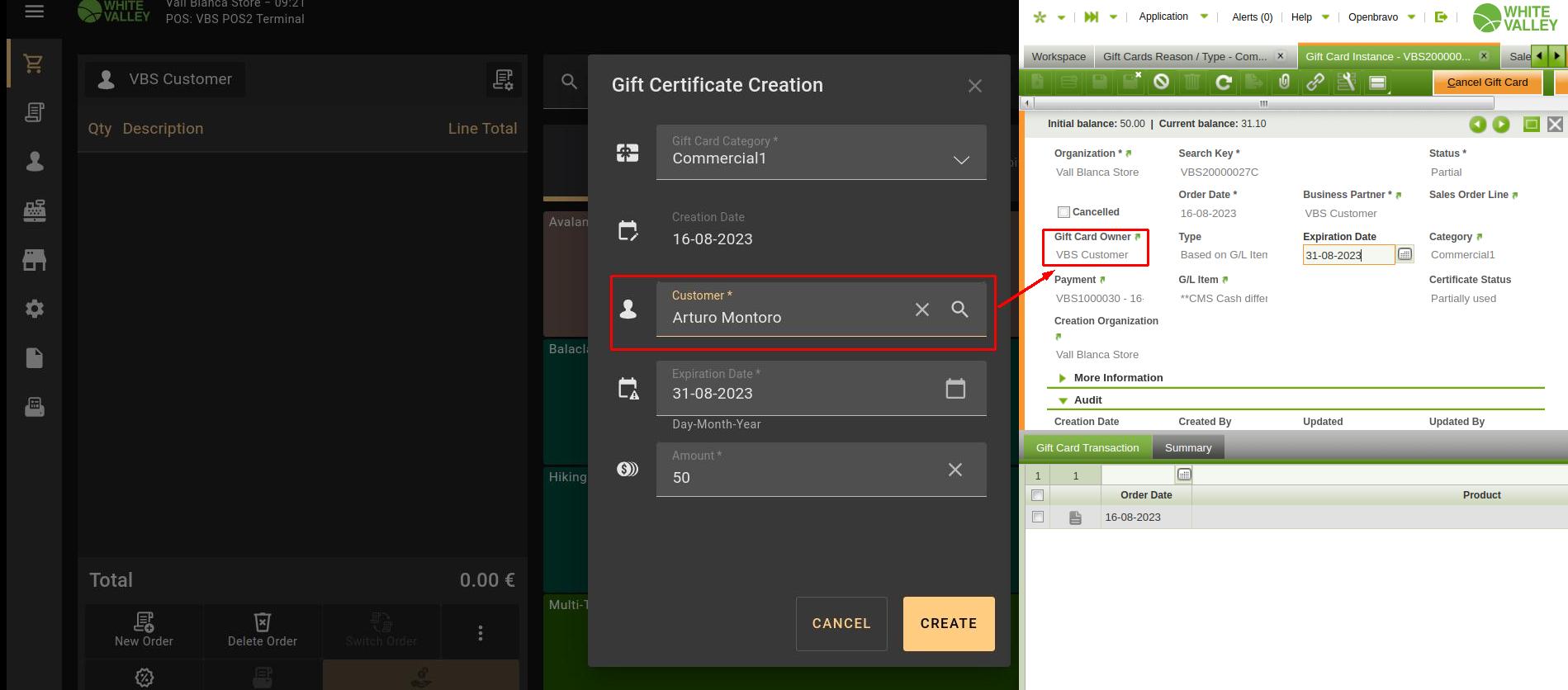1568x690 pixels.
Task: Click the Cancel Gift Card button
Action: pos(1487,83)
